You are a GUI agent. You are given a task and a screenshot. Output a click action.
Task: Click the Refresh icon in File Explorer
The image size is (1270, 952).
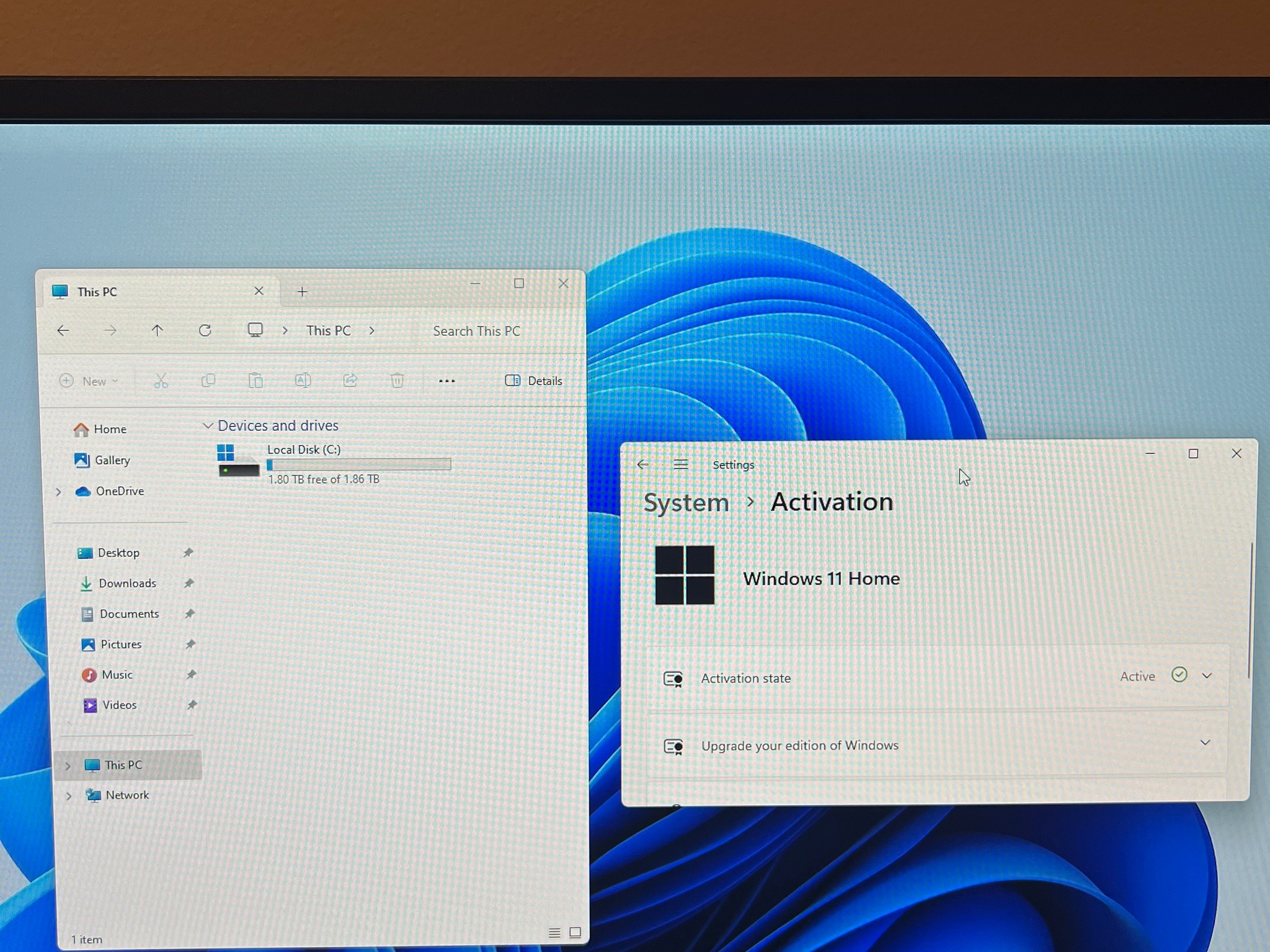(205, 330)
